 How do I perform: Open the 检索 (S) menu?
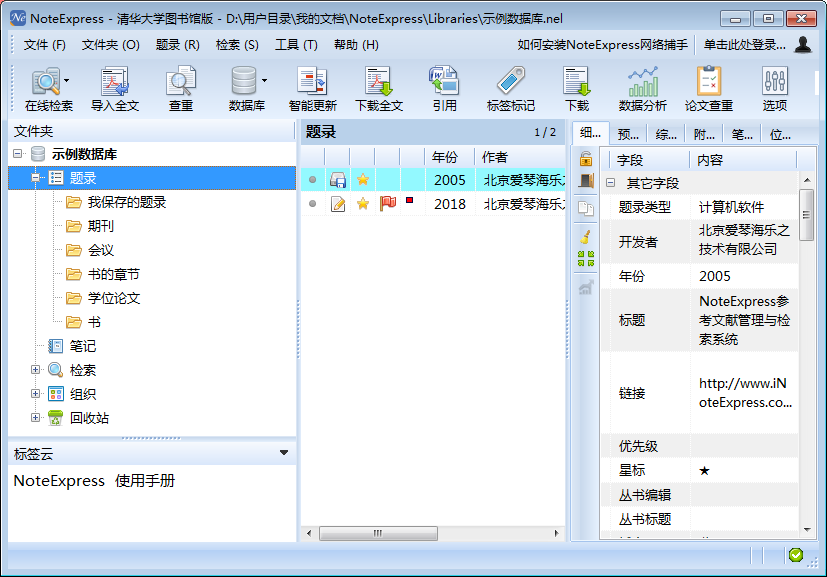click(x=237, y=45)
